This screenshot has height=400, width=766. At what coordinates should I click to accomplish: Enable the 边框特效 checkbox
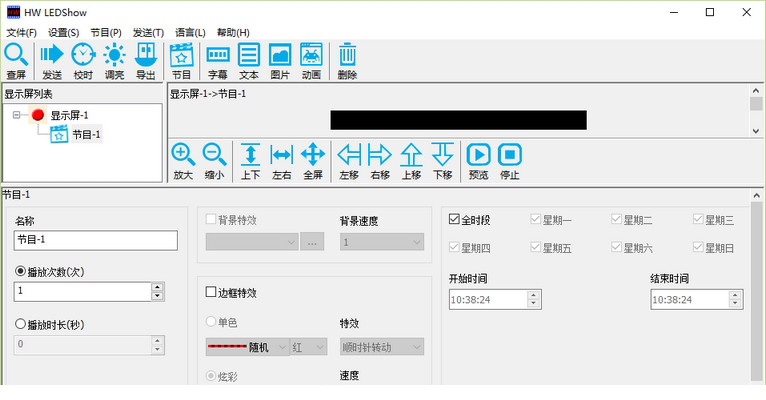tap(211, 292)
